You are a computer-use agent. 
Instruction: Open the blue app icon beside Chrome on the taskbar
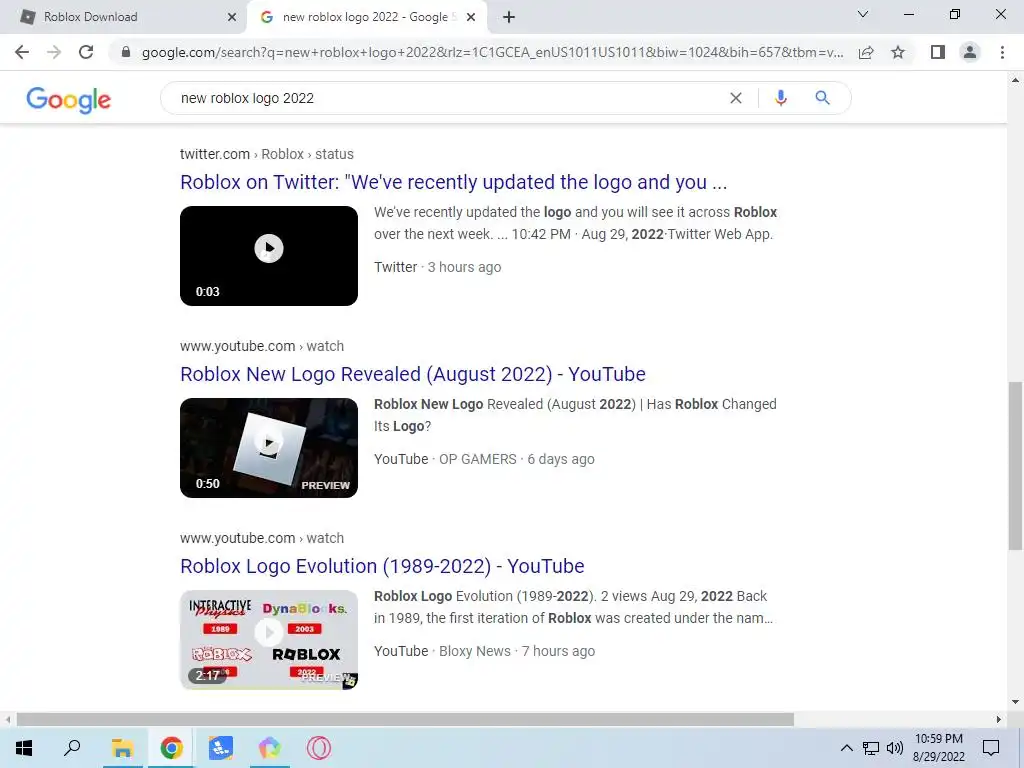(221, 748)
